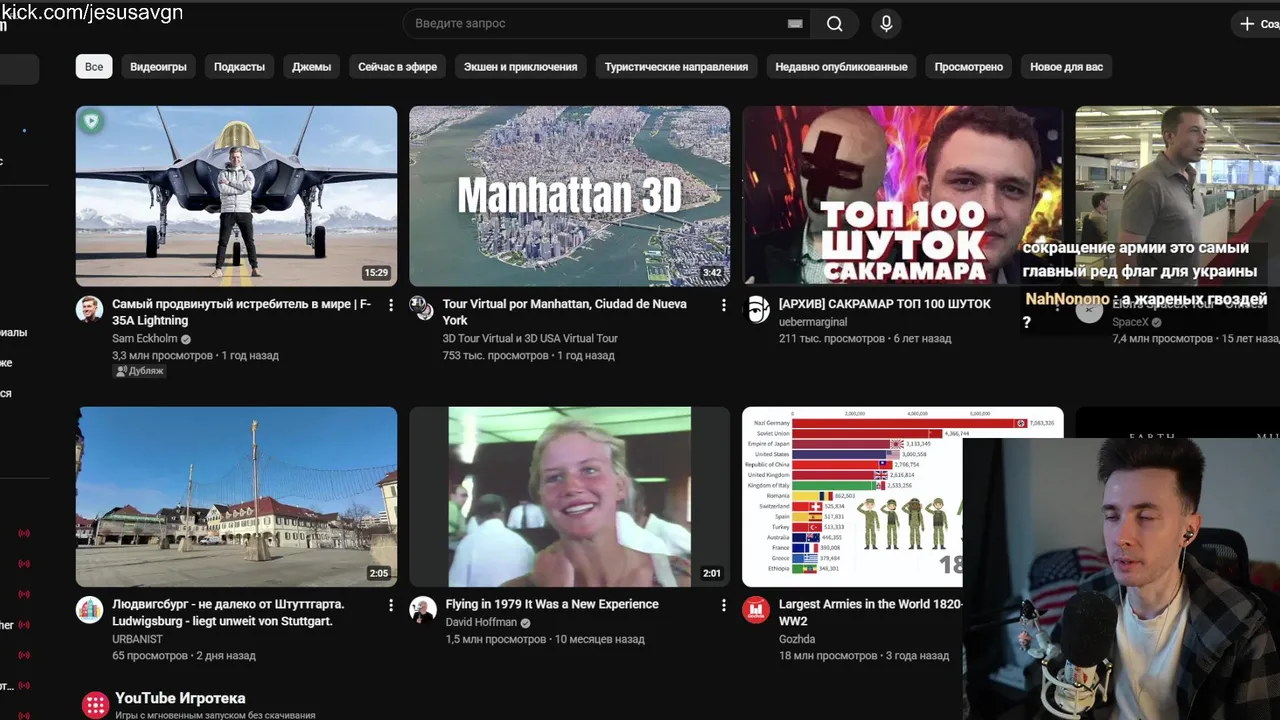Screen dimensions: 1280x720
Task: Click the chat overlay close X icon
Action: (1089, 310)
